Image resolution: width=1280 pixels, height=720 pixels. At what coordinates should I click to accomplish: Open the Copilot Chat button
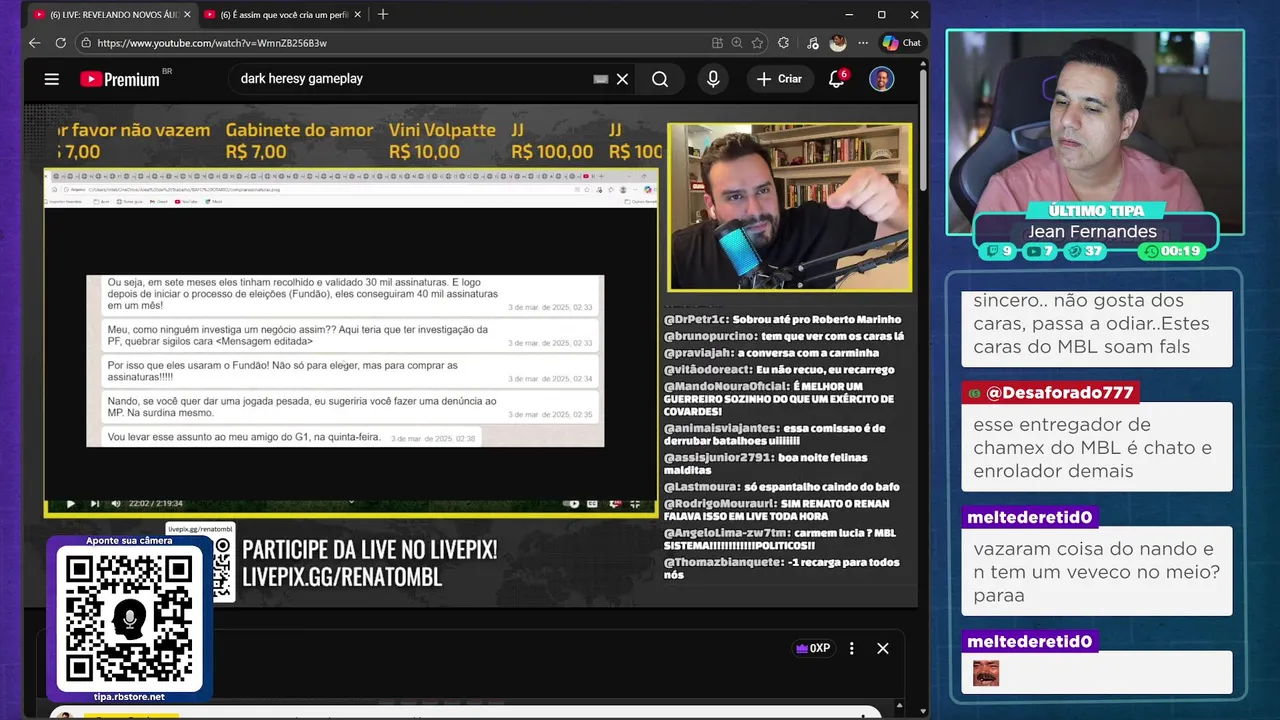point(902,43)
